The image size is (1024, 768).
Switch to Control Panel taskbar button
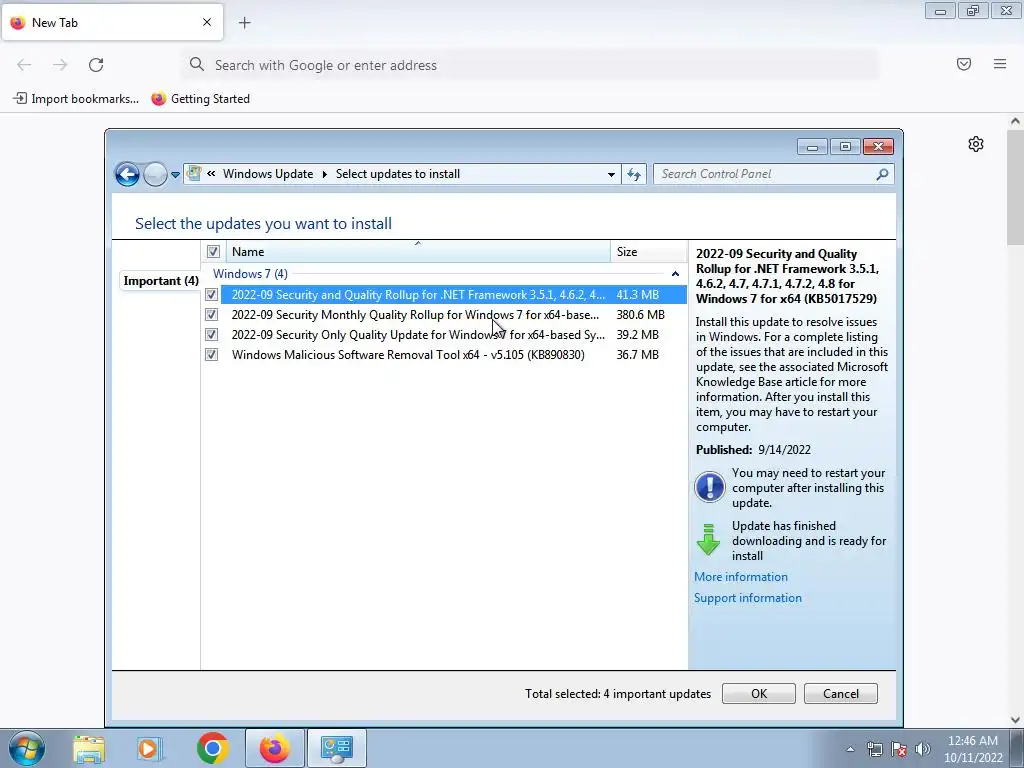(336, 748)
